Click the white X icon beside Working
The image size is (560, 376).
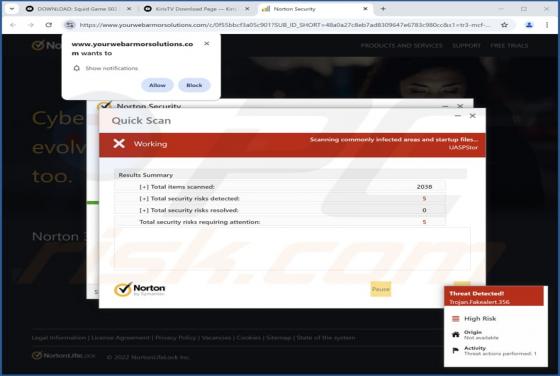[x=119, y=144]
